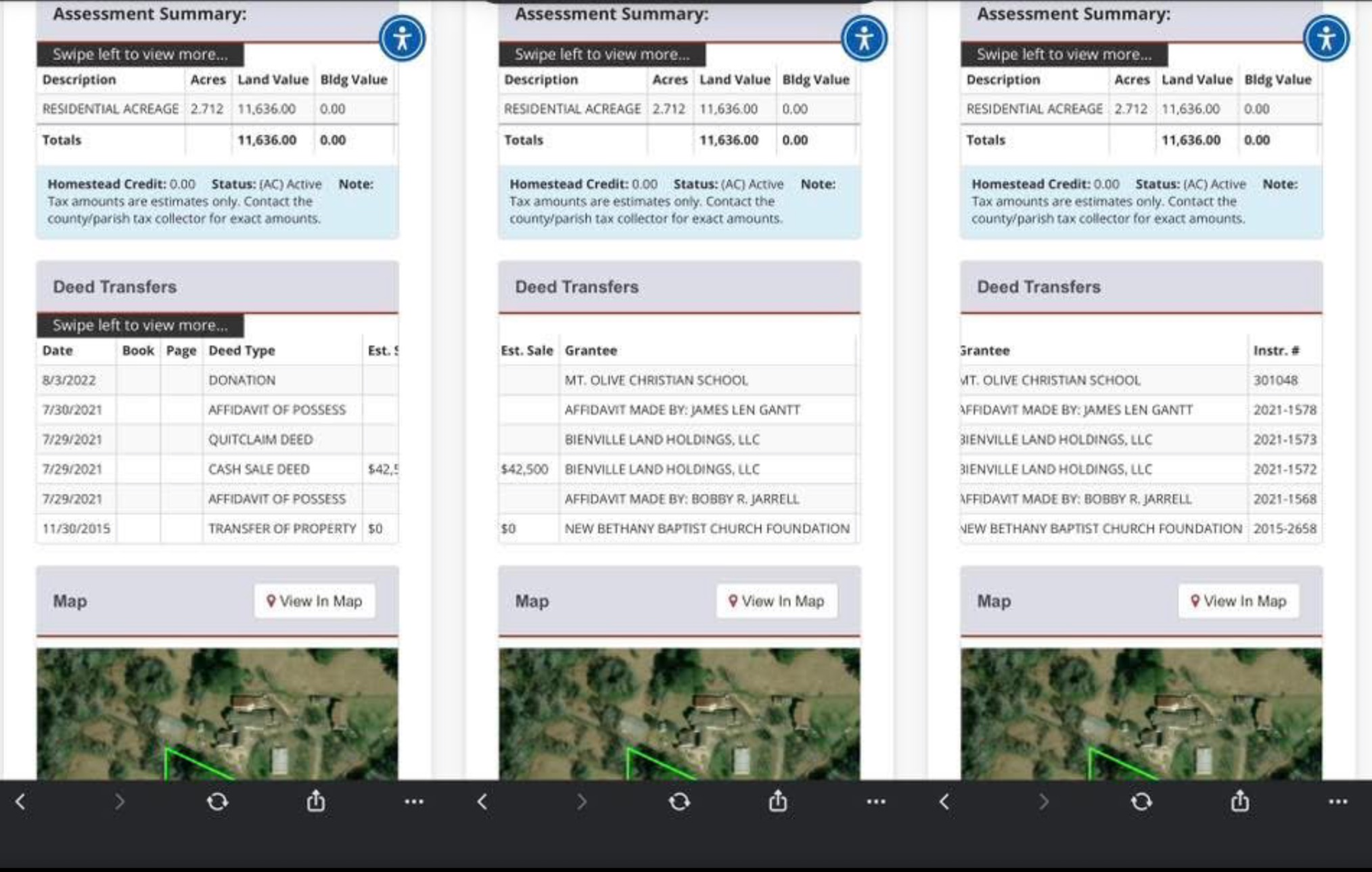Reload the page in the left browser panel
This screenshot has height=872, width=1372.
point(217,802)
